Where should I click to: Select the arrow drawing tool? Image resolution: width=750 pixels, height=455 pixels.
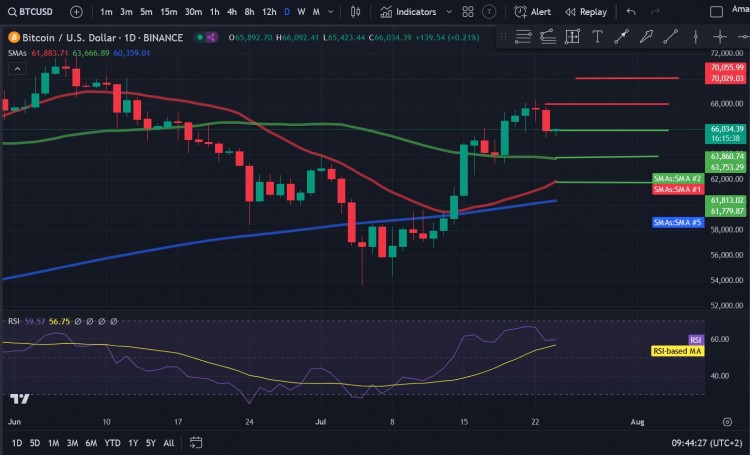(646, 36)
